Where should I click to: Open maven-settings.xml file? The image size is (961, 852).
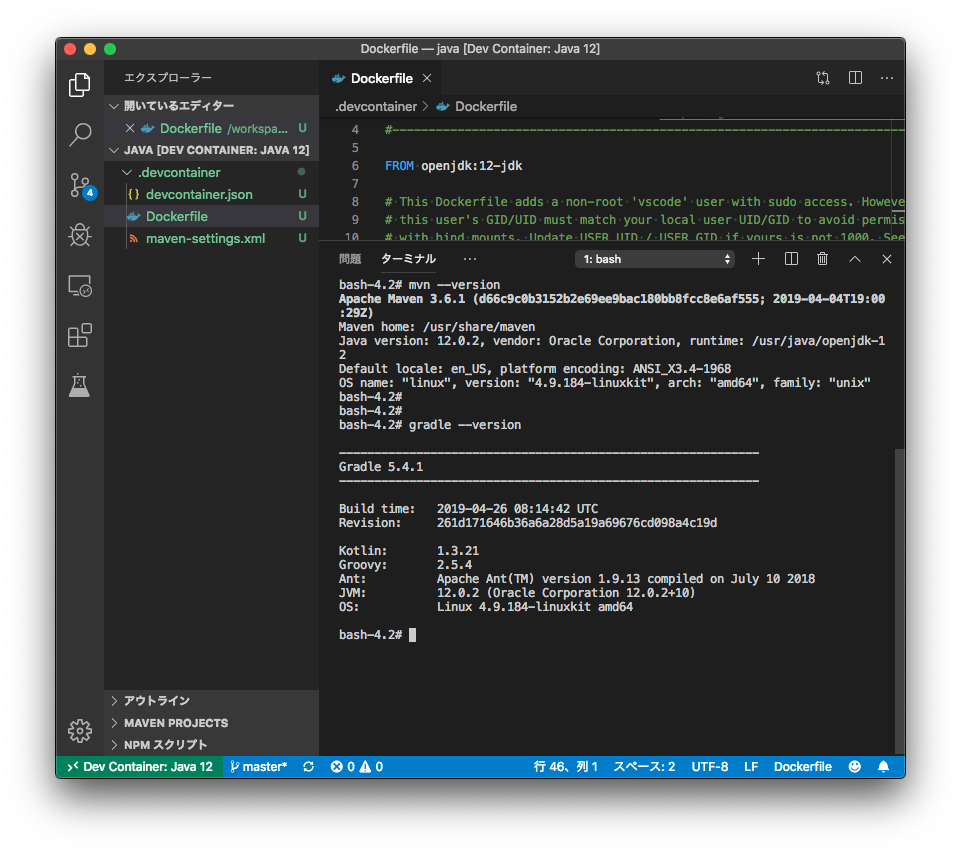point(211,238)
